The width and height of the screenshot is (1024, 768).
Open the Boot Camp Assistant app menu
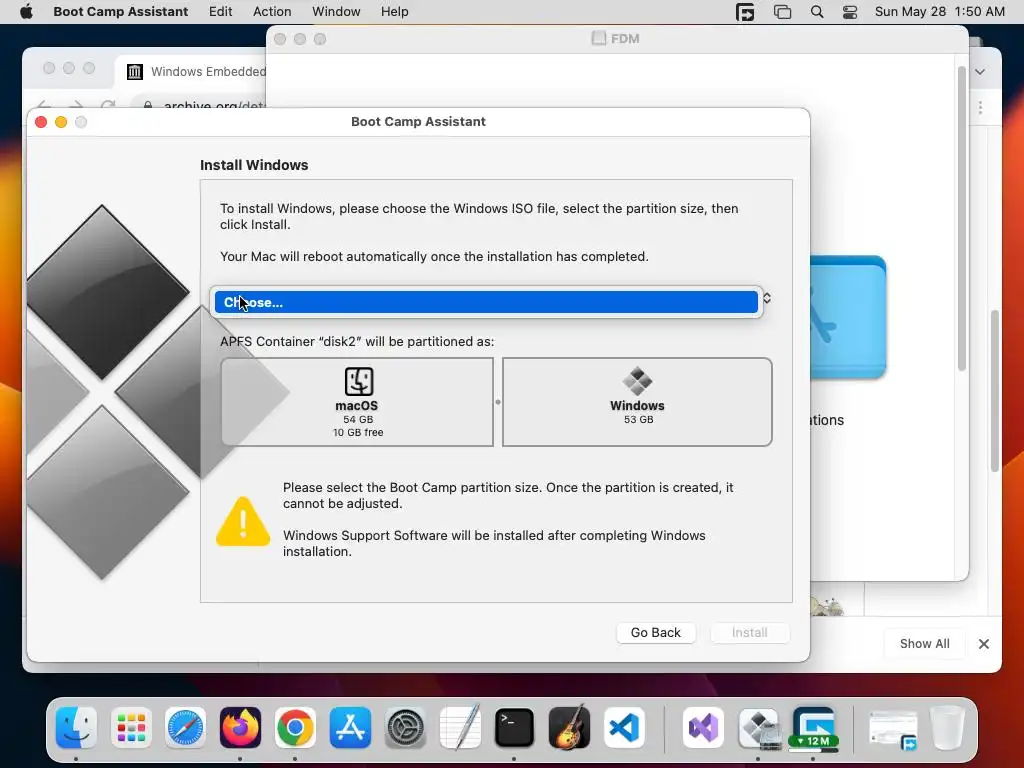point(121,12)
